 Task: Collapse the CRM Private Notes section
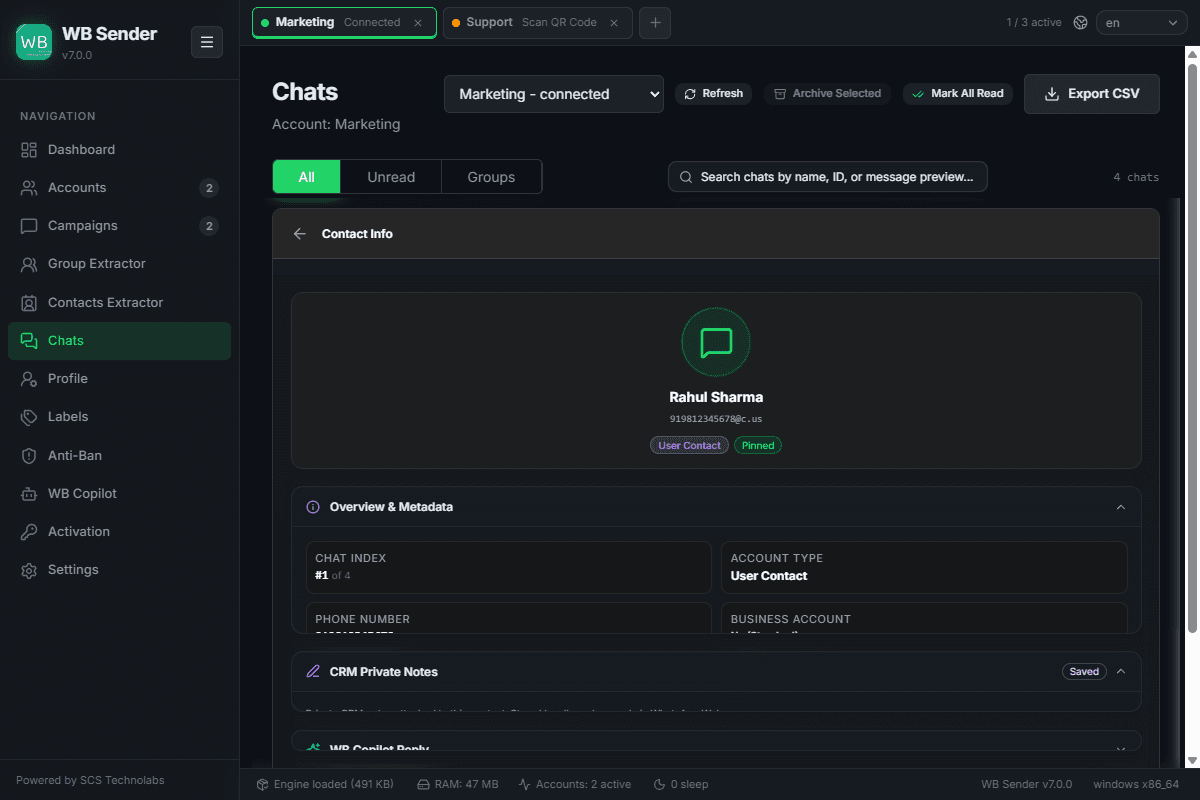tap(1121, 672)
